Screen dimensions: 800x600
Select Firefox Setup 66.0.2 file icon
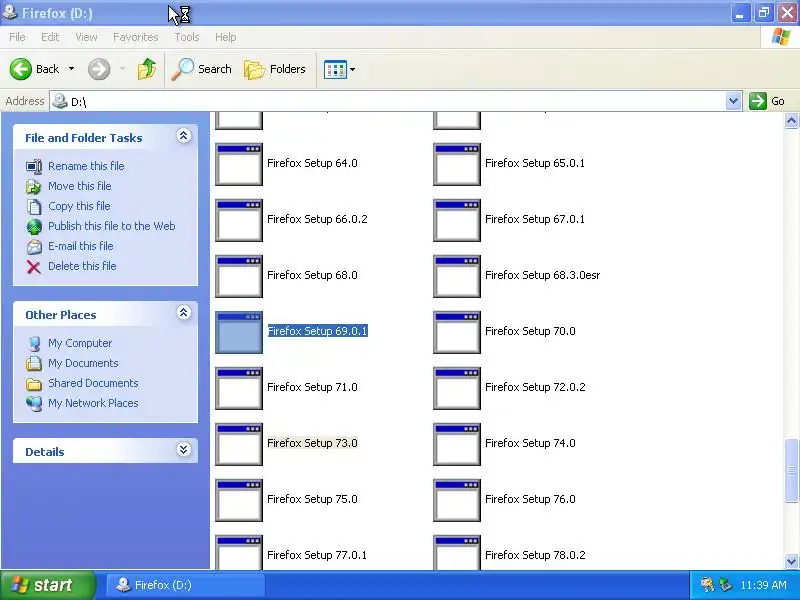click(x=239, y=220)
